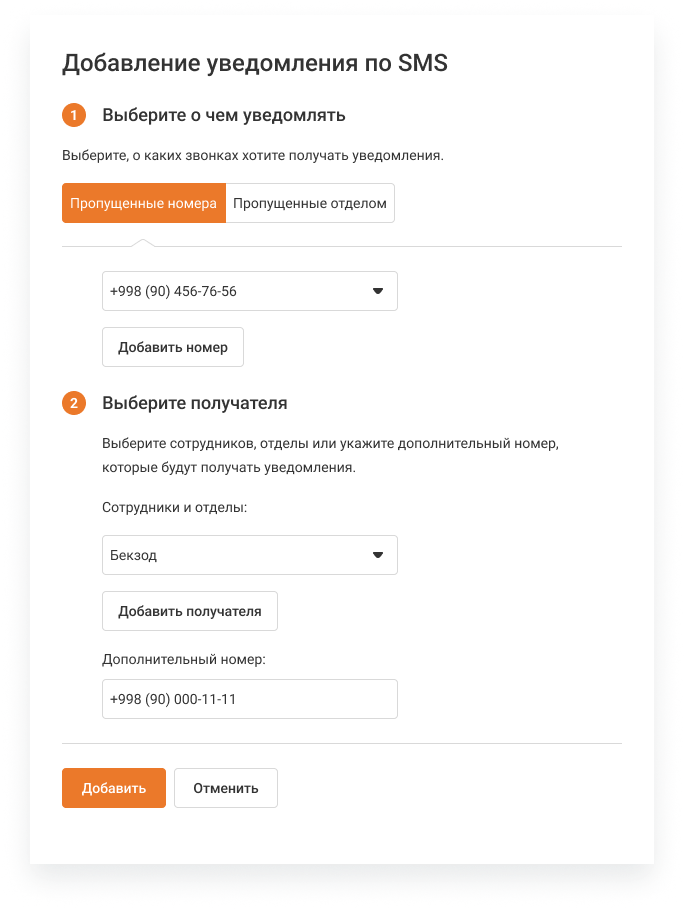Open the missed phone number dropdown

click(240, 291)
